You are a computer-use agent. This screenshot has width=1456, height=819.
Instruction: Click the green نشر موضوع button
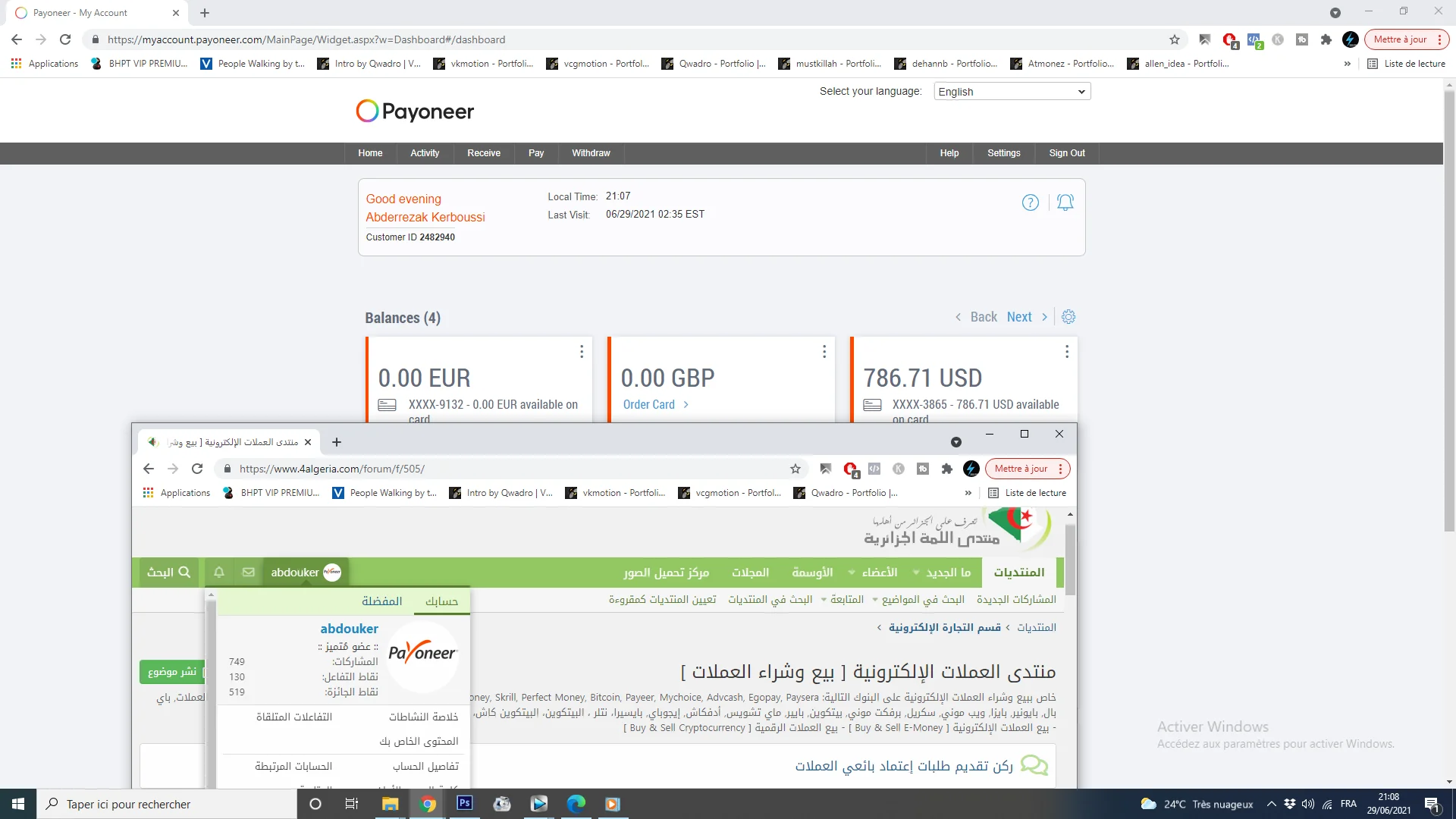pos(172,672)
